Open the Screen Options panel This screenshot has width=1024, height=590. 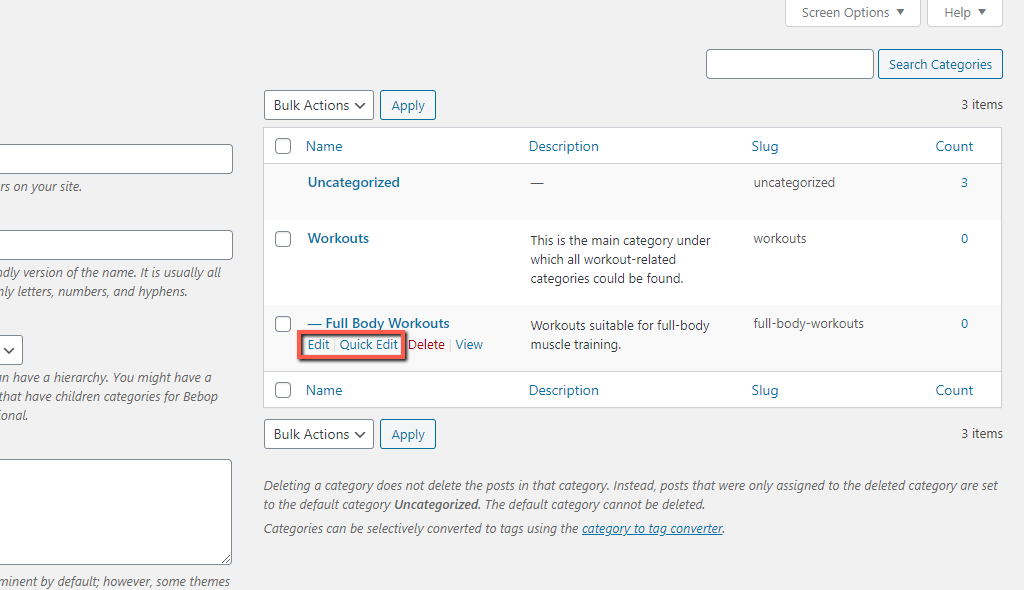(x=852, y=12)
